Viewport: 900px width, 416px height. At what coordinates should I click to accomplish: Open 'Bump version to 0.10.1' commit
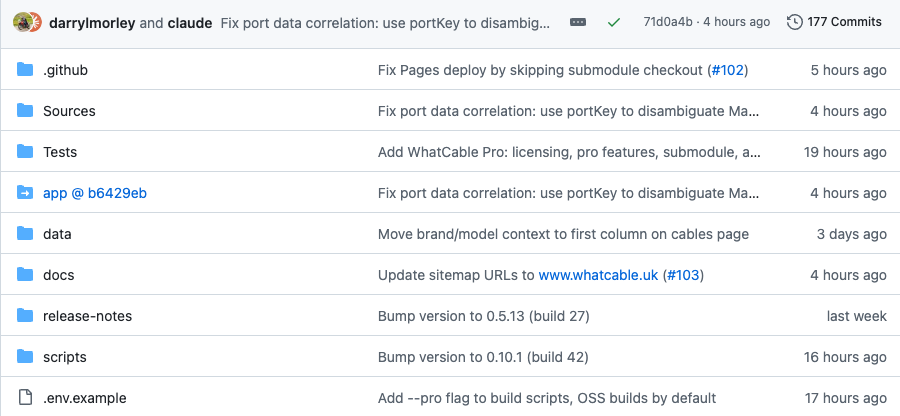(483, 357)
